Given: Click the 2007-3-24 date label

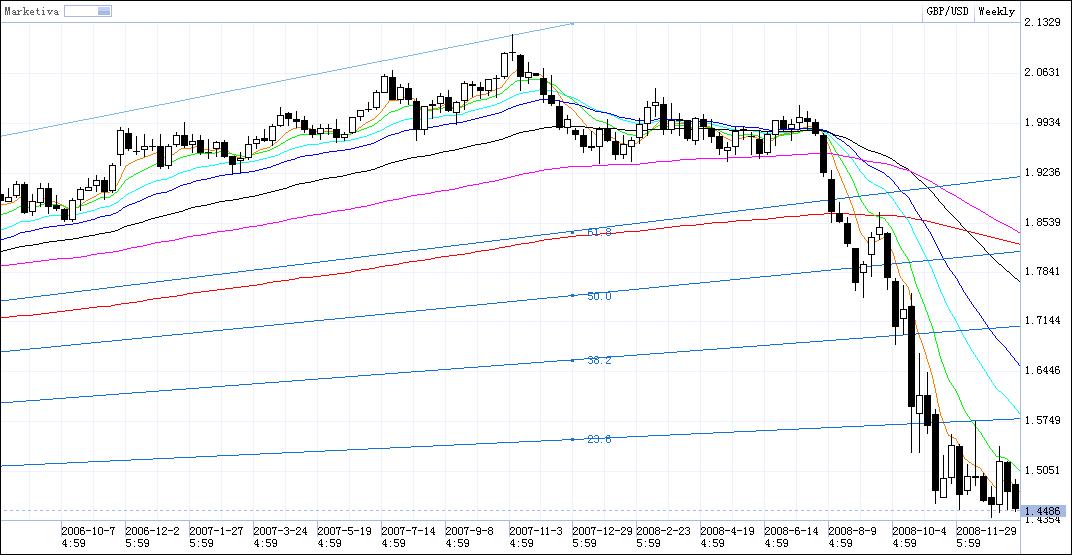Looking at the screenshot, I should point(280,530).
